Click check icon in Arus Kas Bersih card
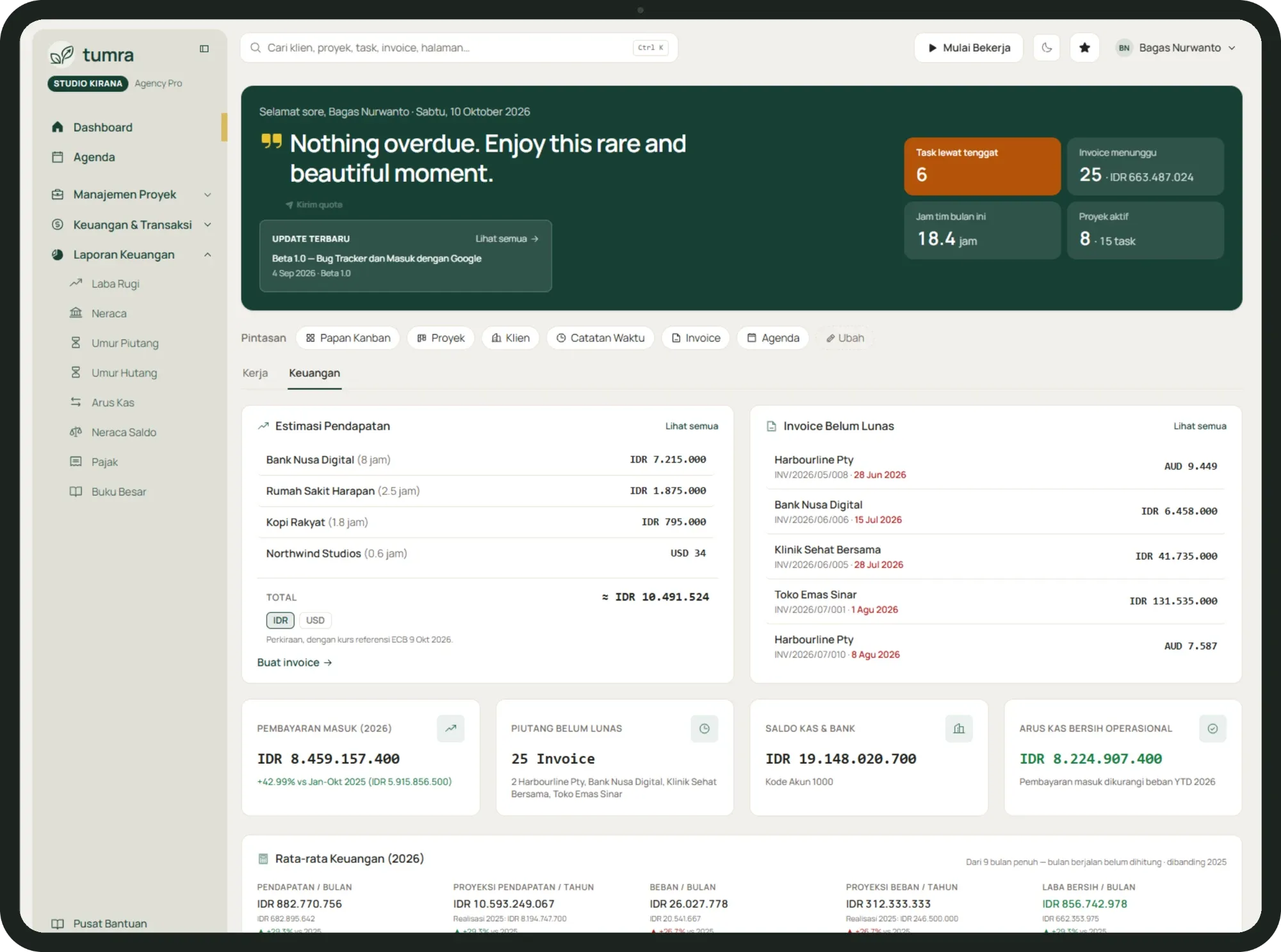Screen dimensions: 1281x952 [x=1212, y=729]
